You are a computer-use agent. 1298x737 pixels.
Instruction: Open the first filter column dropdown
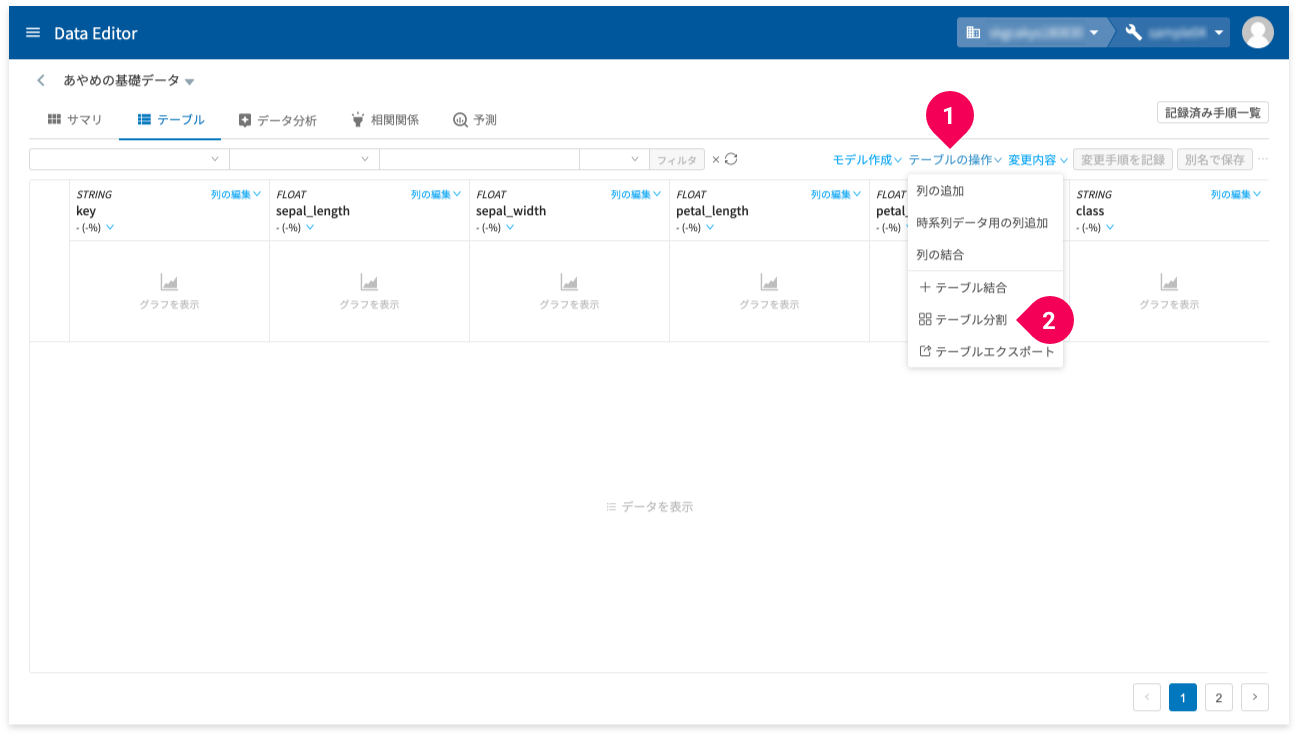pos(129,159)
